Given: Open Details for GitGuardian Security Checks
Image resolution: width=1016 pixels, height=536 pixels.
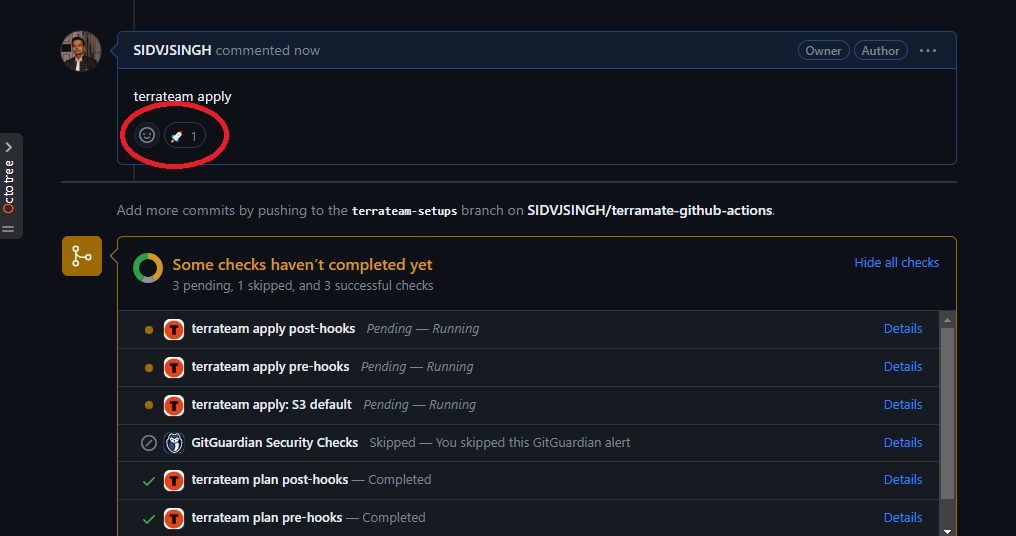Looking at the screenshot, I should tap(903, 442).
